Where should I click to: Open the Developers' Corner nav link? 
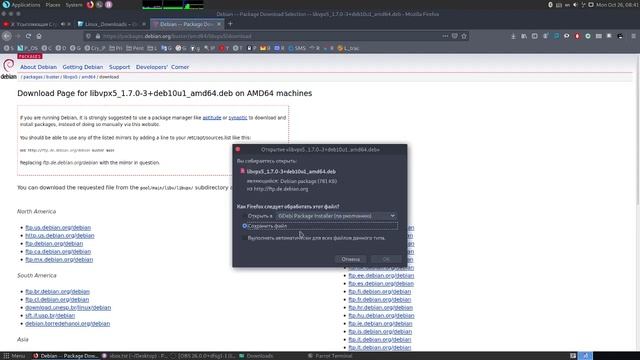(x=162, y=67)
